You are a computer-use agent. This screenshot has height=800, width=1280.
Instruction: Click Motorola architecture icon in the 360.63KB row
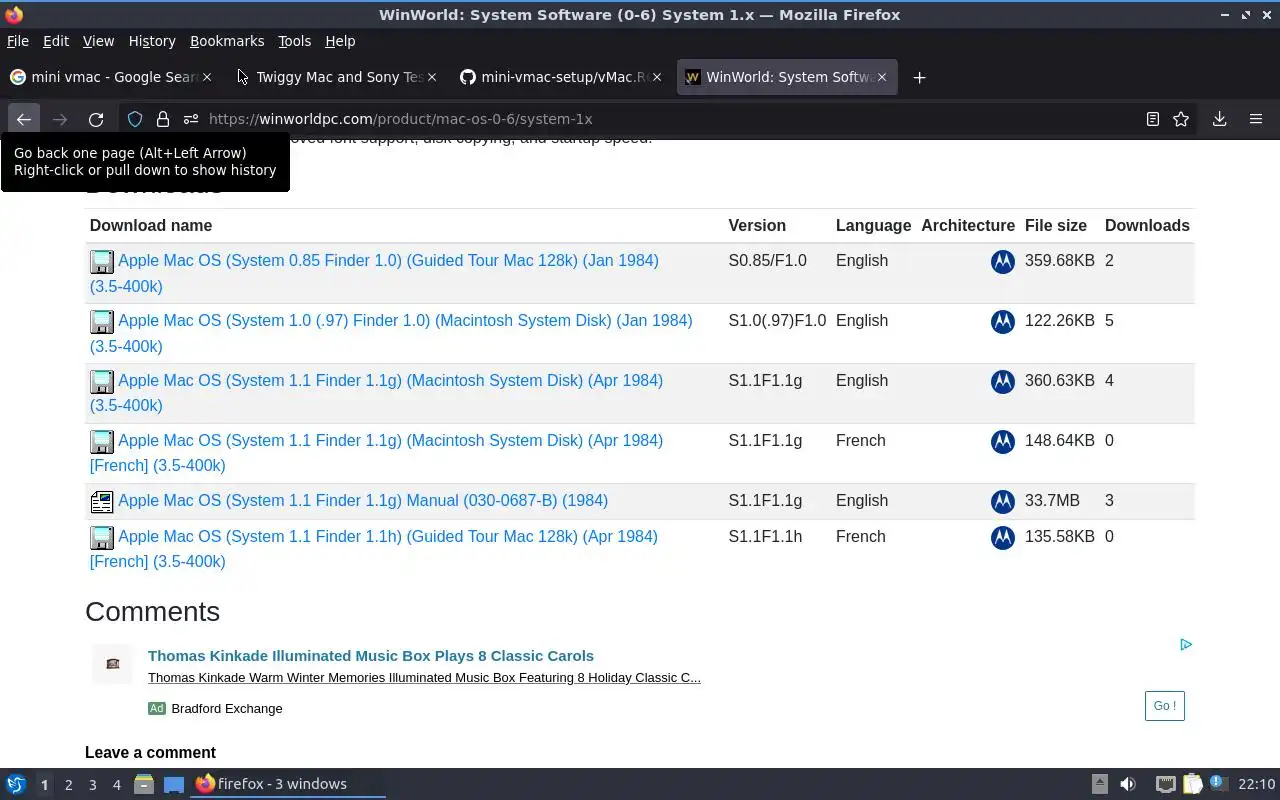pyautogui.click(x=1003, y=382)
